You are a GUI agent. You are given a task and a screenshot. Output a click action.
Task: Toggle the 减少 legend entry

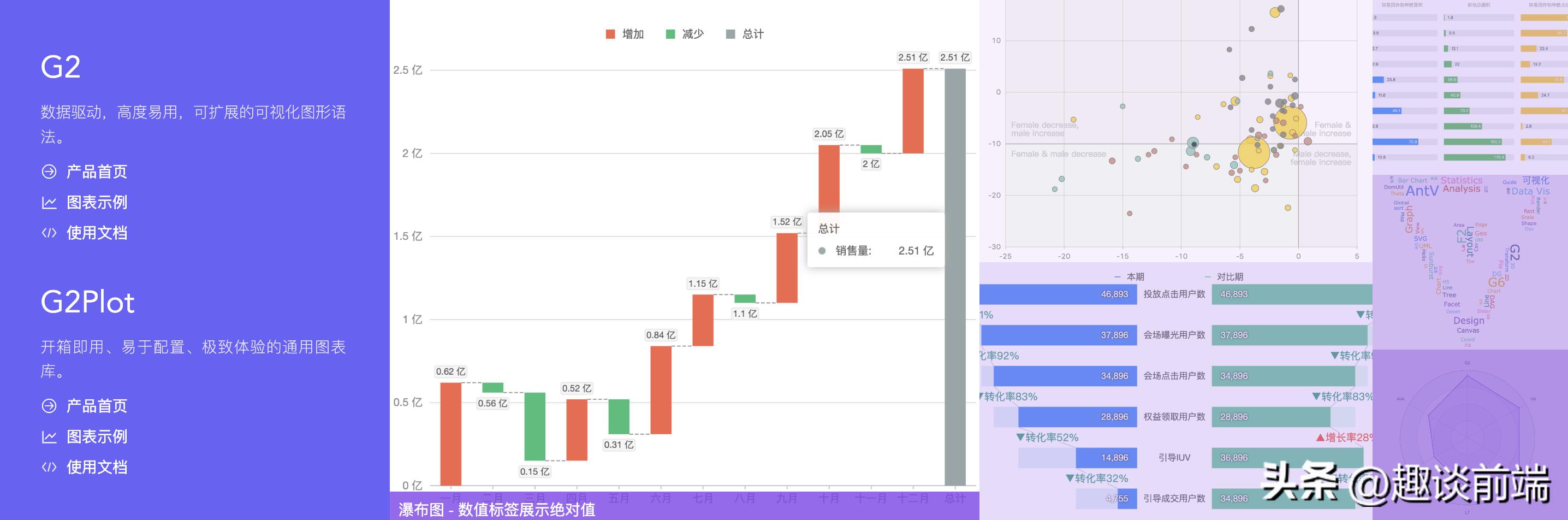[682, 34]
